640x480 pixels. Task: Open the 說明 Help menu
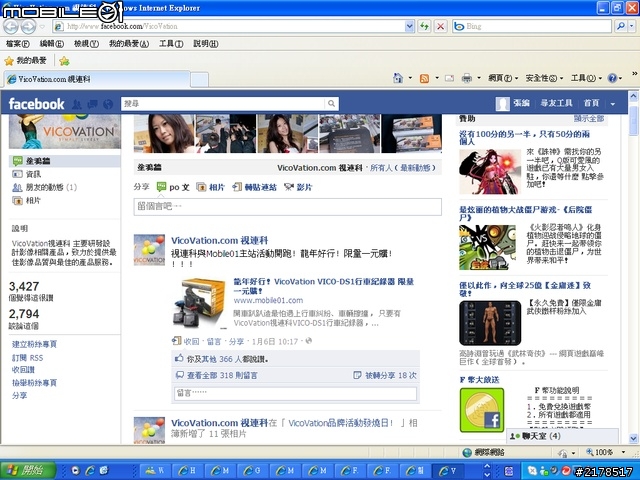tap(205, 44)
